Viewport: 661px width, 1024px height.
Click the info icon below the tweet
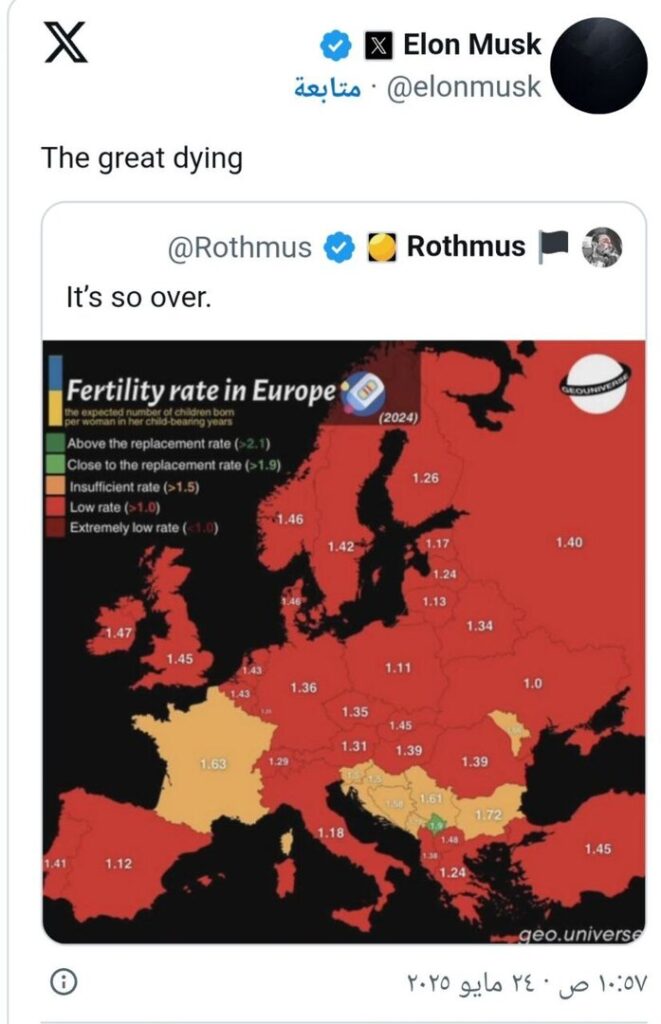63,981
